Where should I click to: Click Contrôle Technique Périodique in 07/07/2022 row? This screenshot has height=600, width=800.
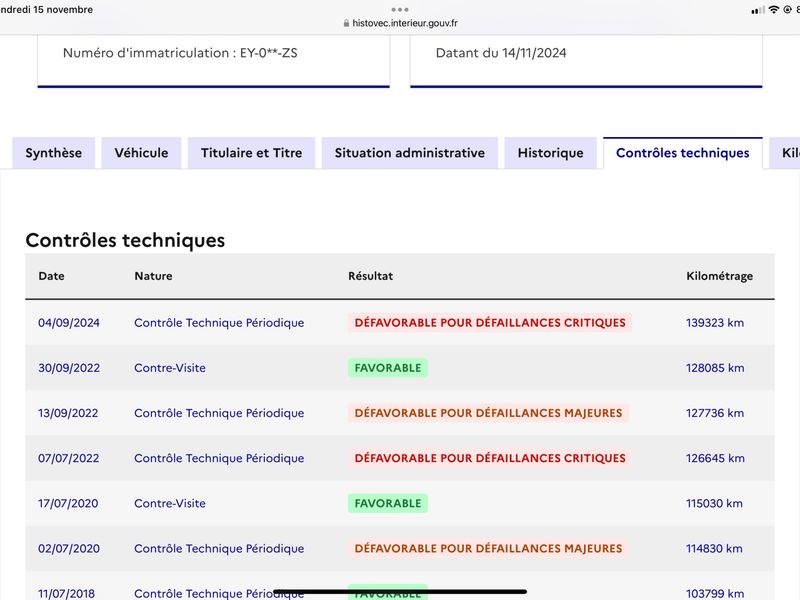coord(219,458)
